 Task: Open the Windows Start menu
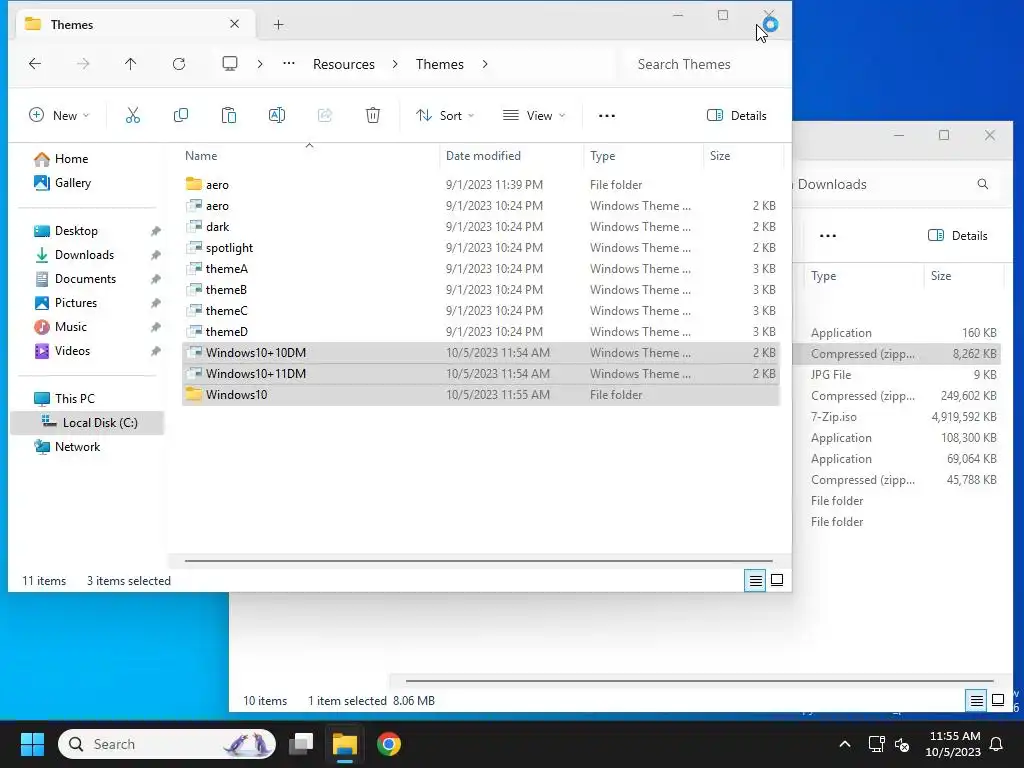coord(32,744)
